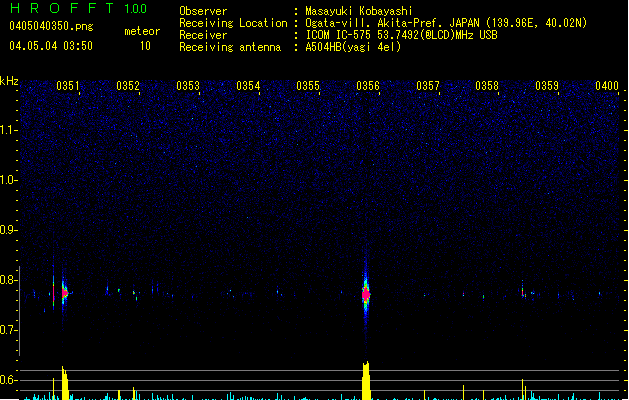
Task: Select the 0353 time marker
Action: (188, 87)
